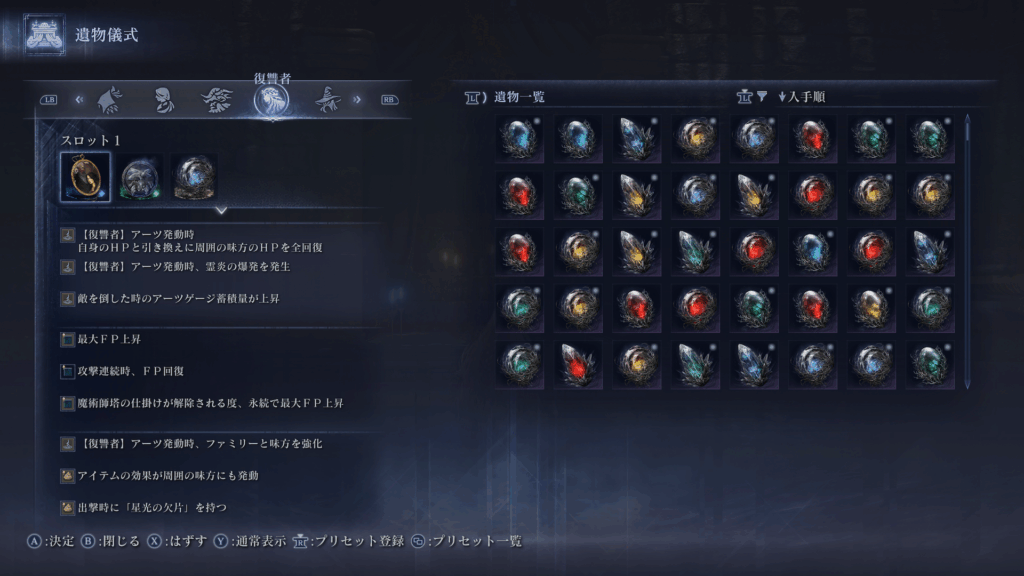Click the relic list vertical scrollbar
Viewport: 1024px width, 576px height.
(967, 251)
